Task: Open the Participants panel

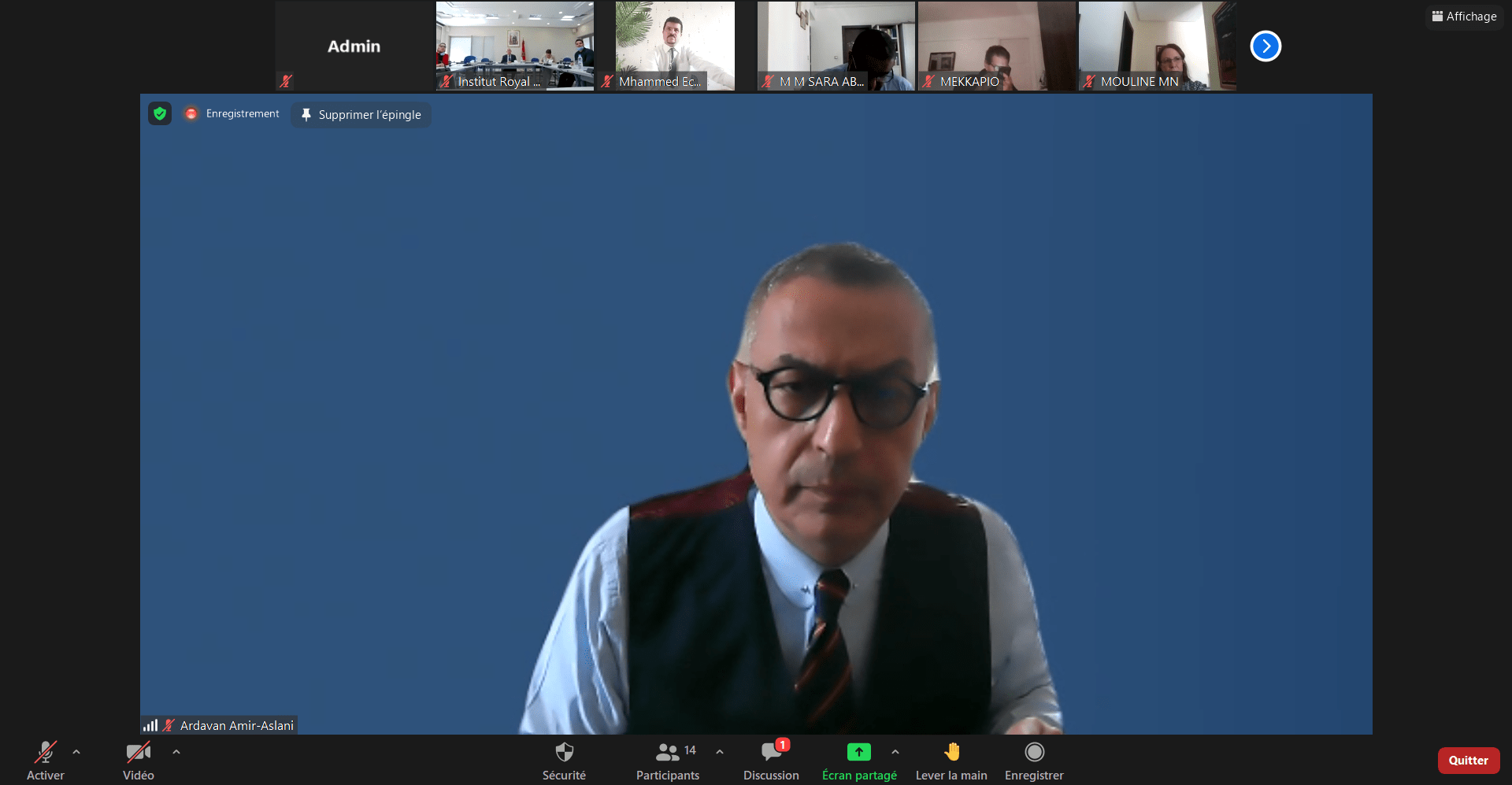Action: pos(667,761)
